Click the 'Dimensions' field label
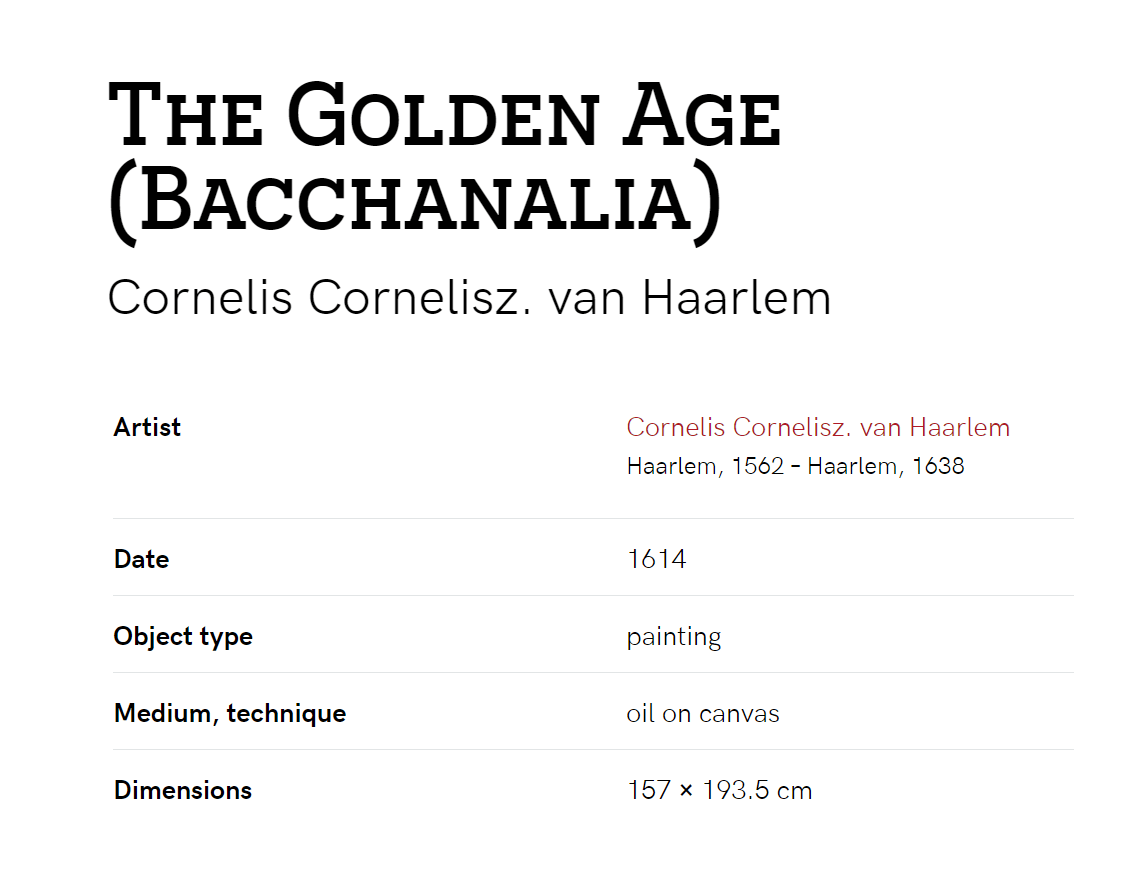The width and height of the screenshot is (1132, 881). (x=183, y=790)
